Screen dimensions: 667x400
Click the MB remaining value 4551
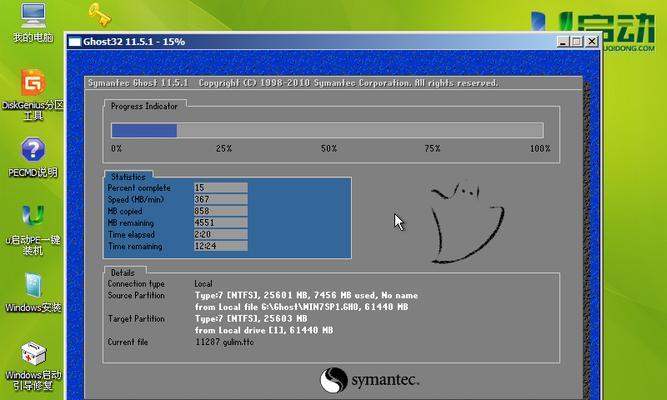point(220,223)
